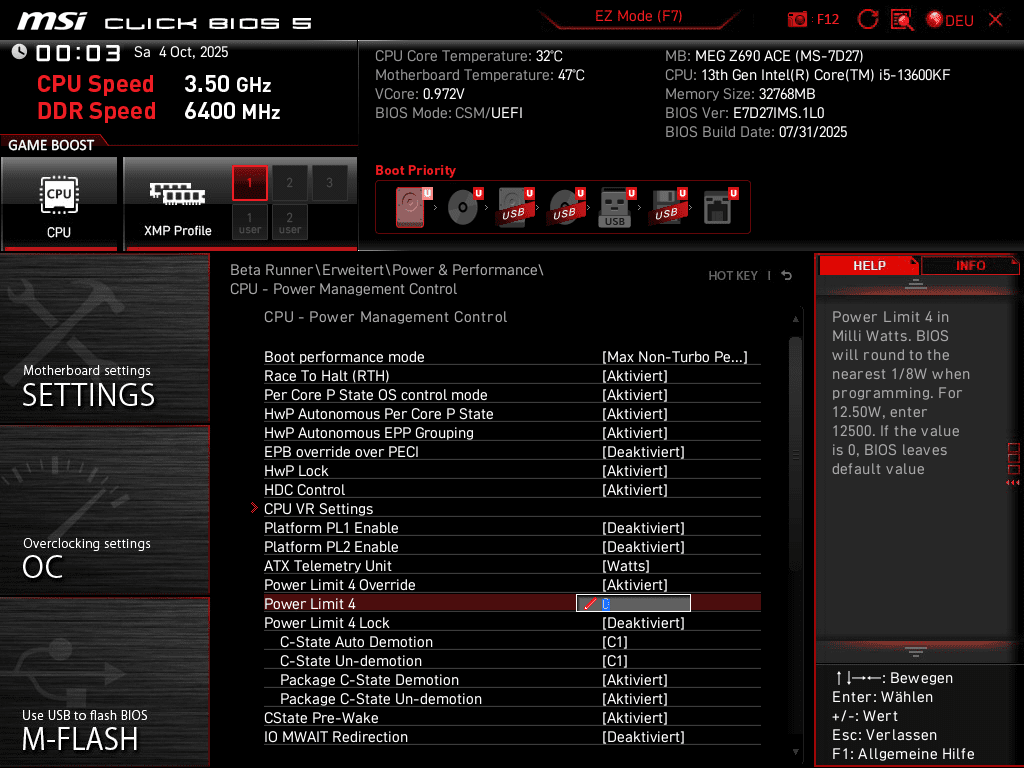Open the M-FLASH BIOS flashing menu

click(104, 682)
